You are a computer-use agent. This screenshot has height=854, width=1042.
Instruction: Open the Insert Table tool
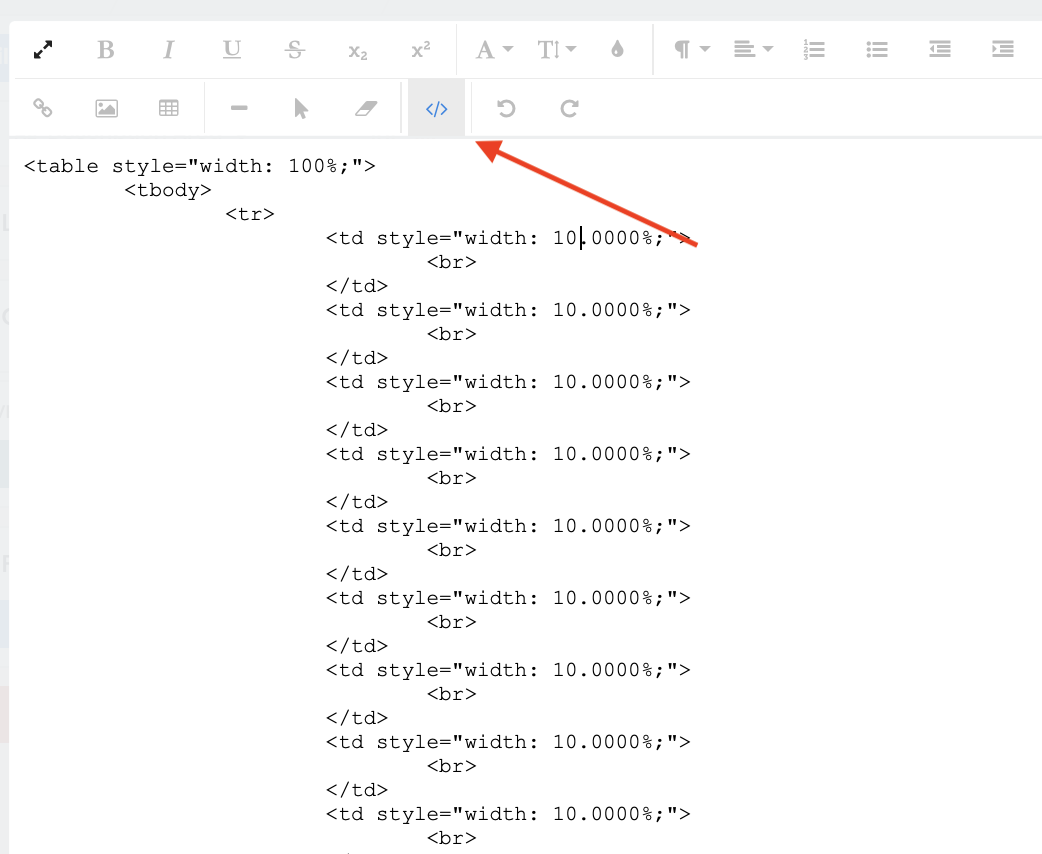click(168, 108)
